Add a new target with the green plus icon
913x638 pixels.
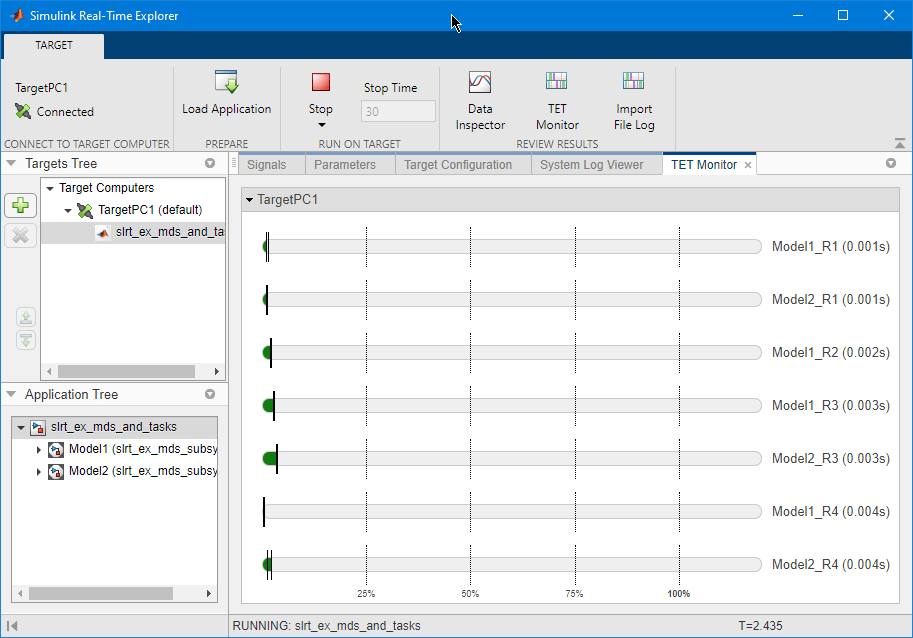[20, 205]
